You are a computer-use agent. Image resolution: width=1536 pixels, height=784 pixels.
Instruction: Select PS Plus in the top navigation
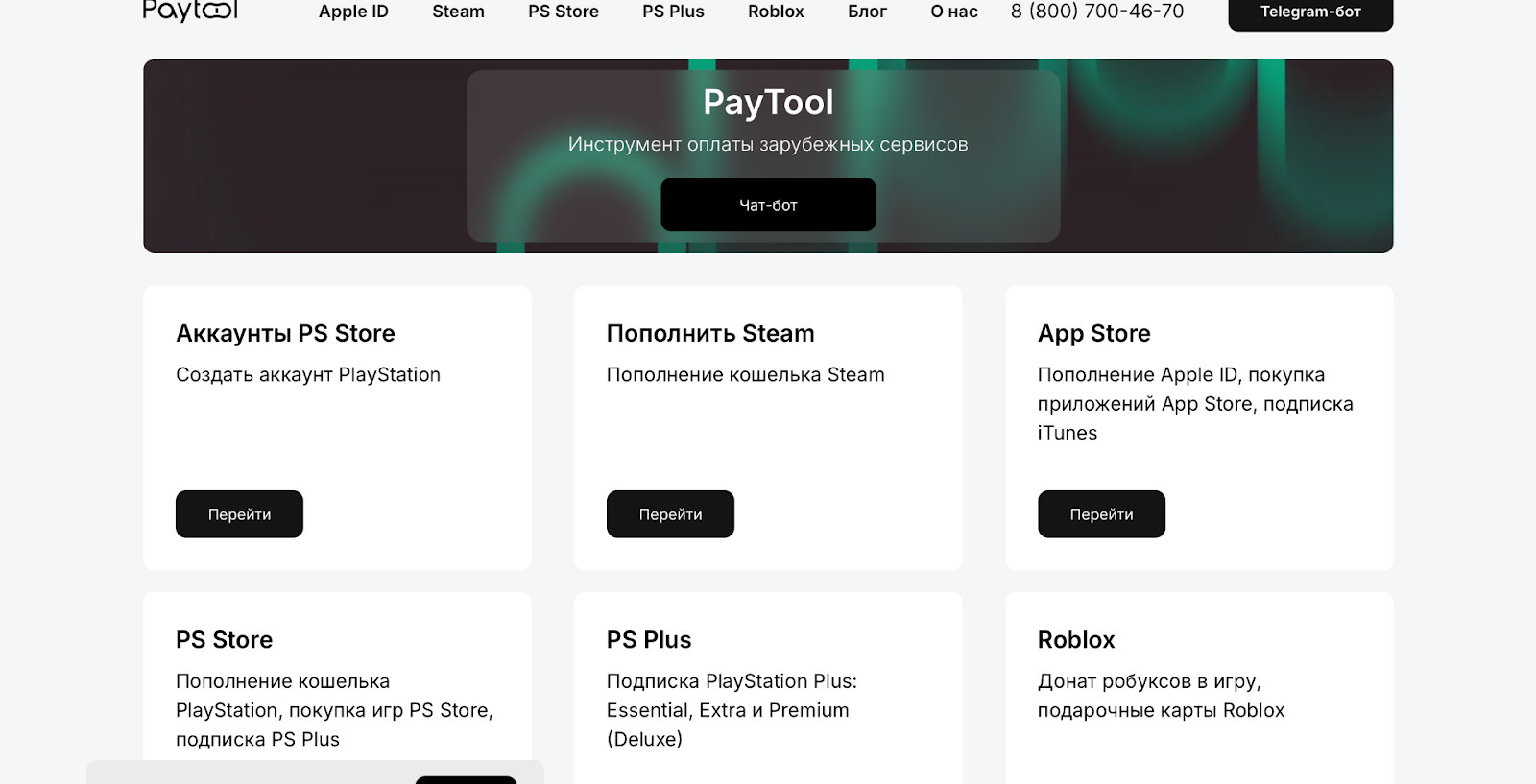tap(673, 12)
